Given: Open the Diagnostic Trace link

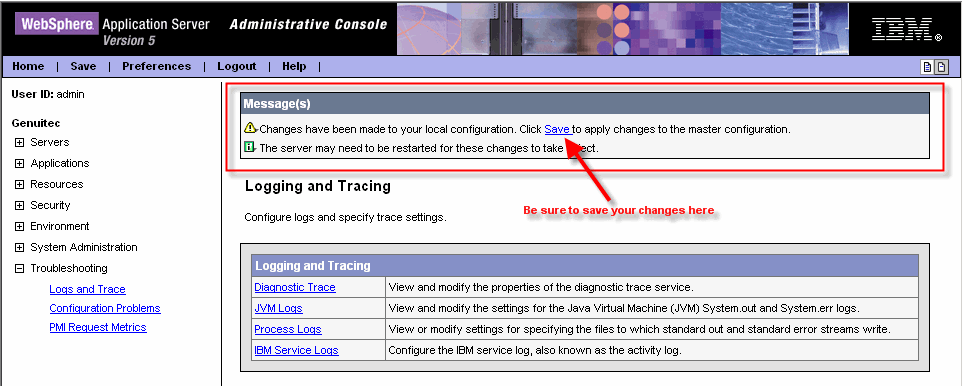Looking at the screenshot, I should pyautogui.click(x=295, y=287).
